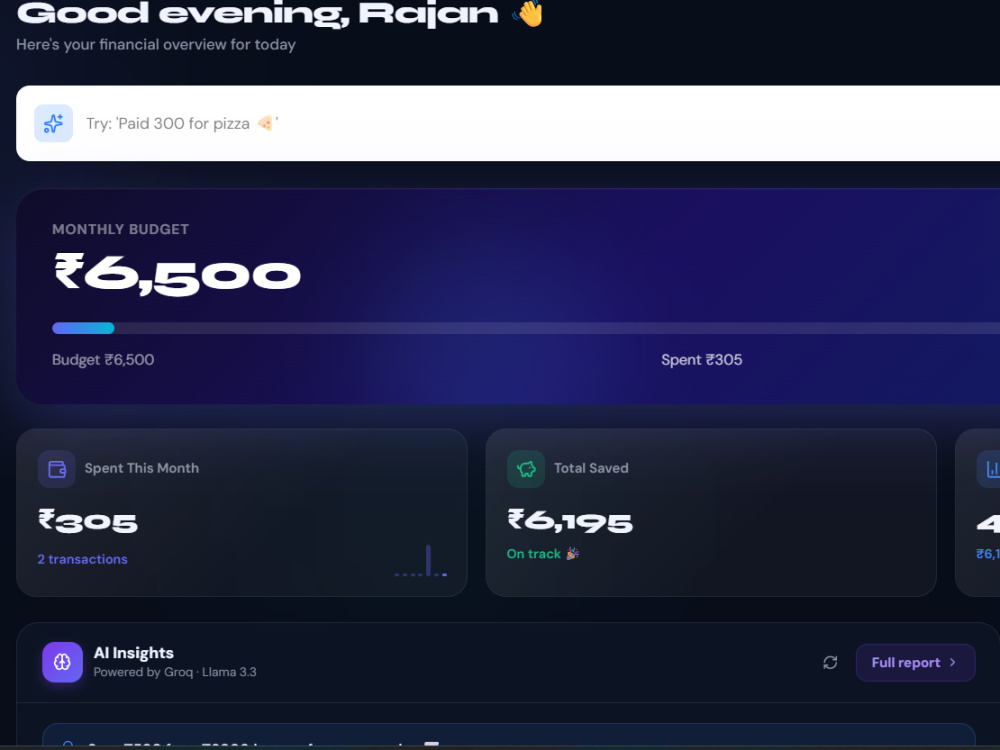Click the 'Budget ₹6,500' label

[x=103, y=359]
